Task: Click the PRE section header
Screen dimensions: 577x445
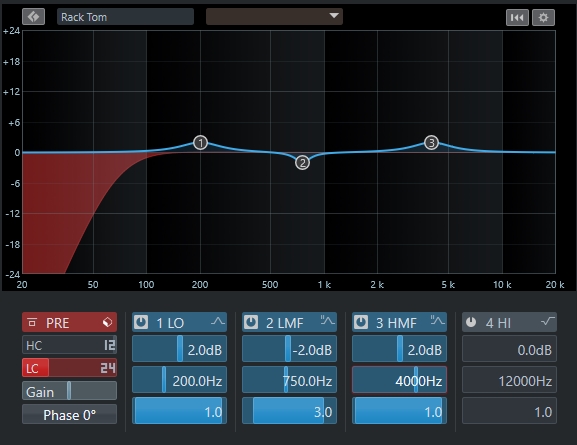Action: click(x=70, y=322)
